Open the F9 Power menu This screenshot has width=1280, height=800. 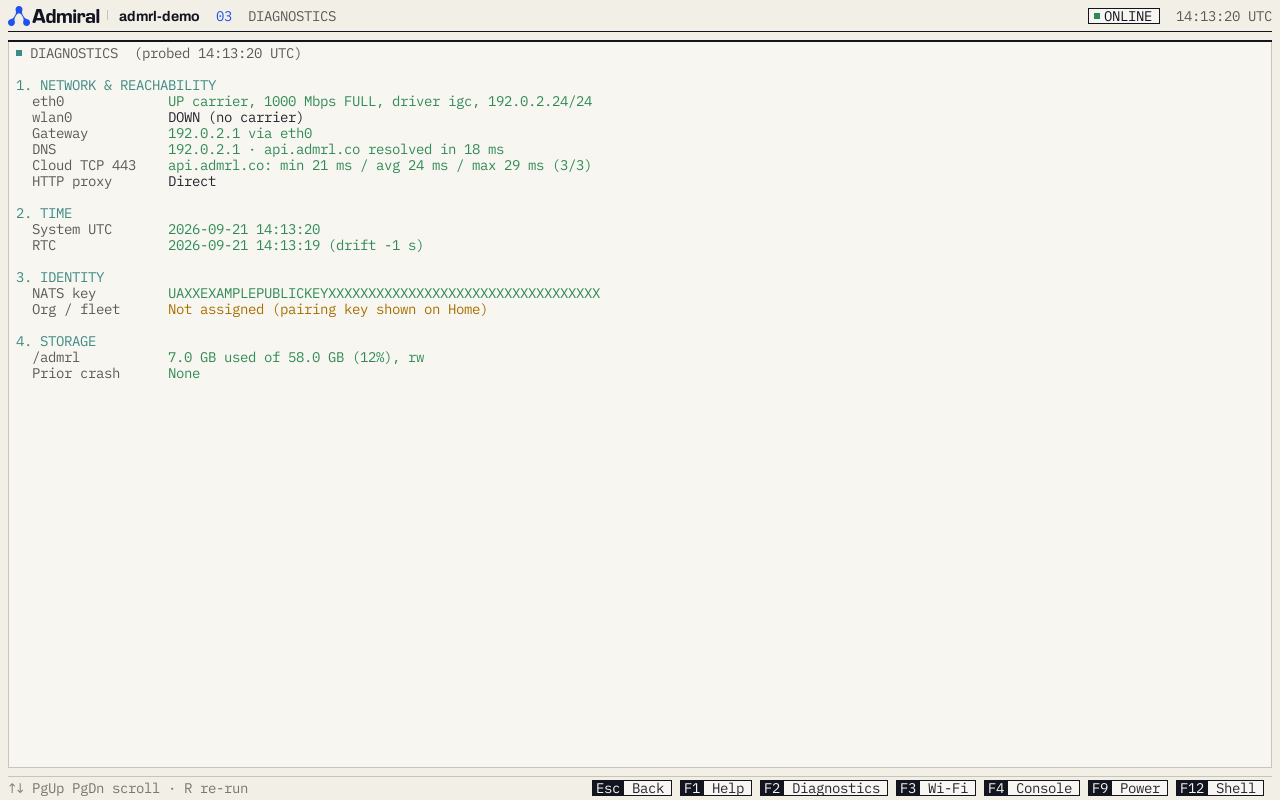pyautogui.click(x=1128, y=788)
